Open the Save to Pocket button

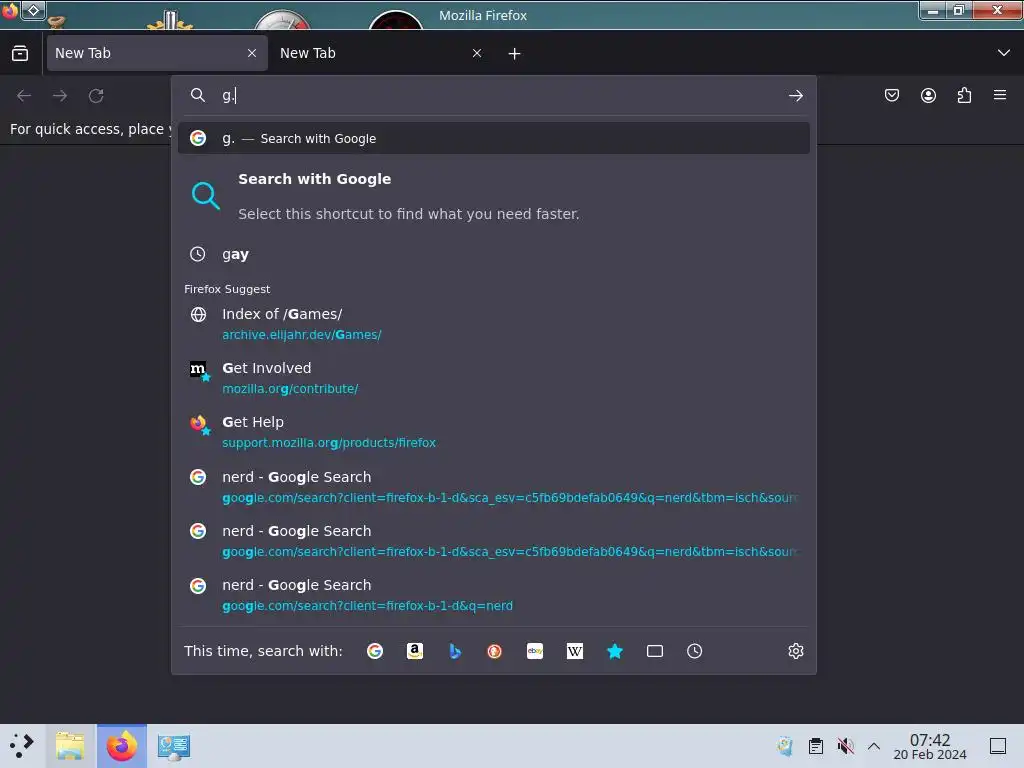pos(891,95)
